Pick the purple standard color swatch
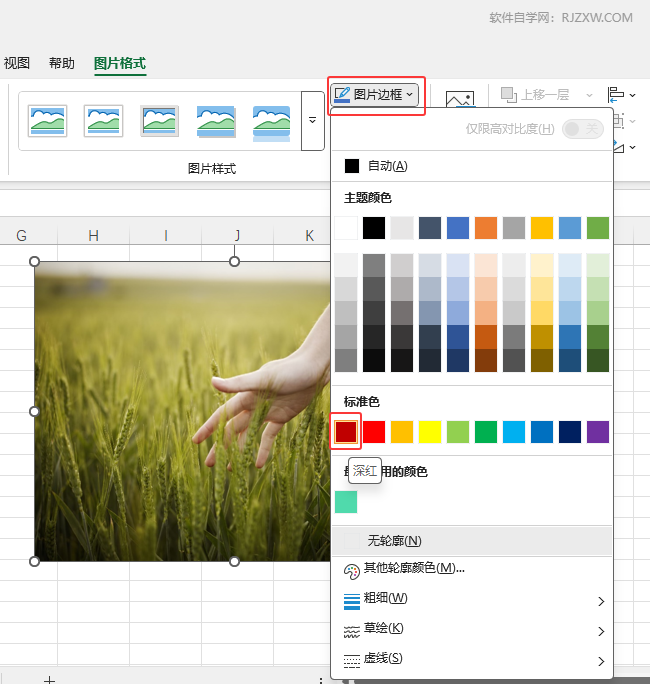Image resolution: width=650 pixels, height=684 pixels. (598, 432)
